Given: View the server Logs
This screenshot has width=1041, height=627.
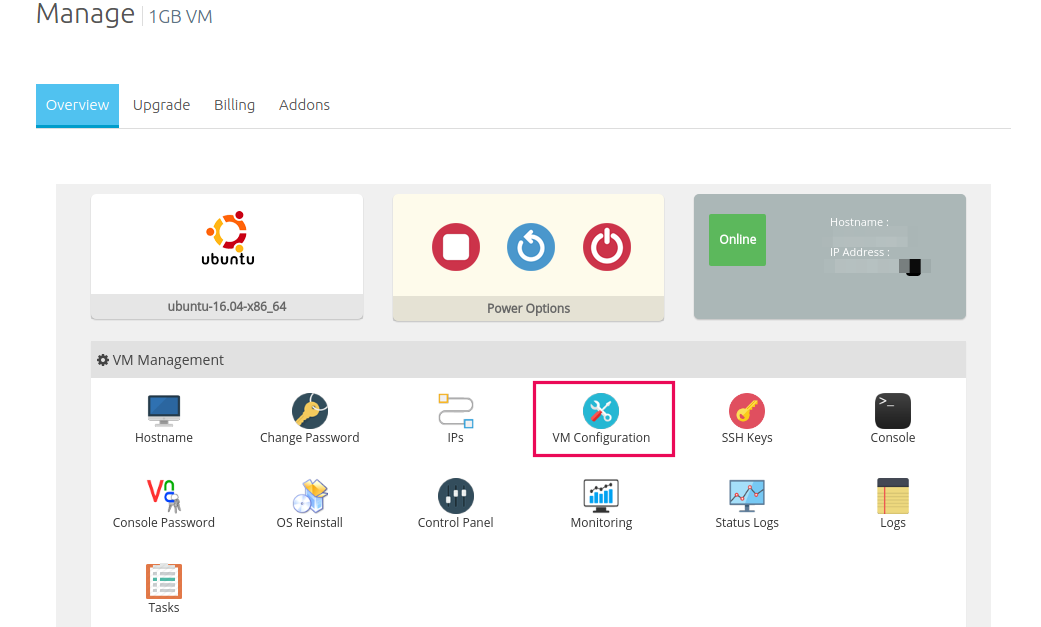Looking at the screenshot, I should tap(892, 502).
